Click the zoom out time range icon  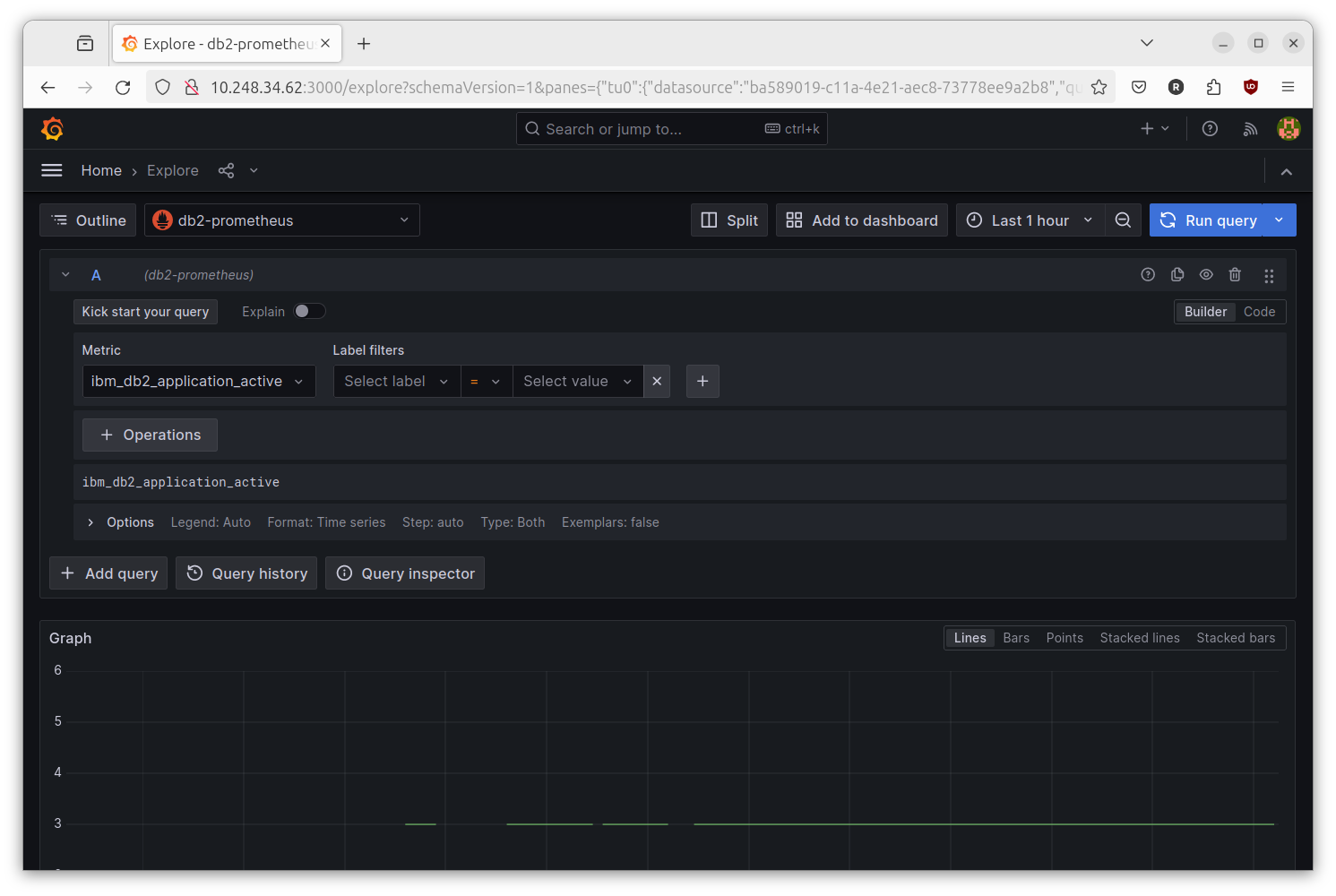[1123, 220]
